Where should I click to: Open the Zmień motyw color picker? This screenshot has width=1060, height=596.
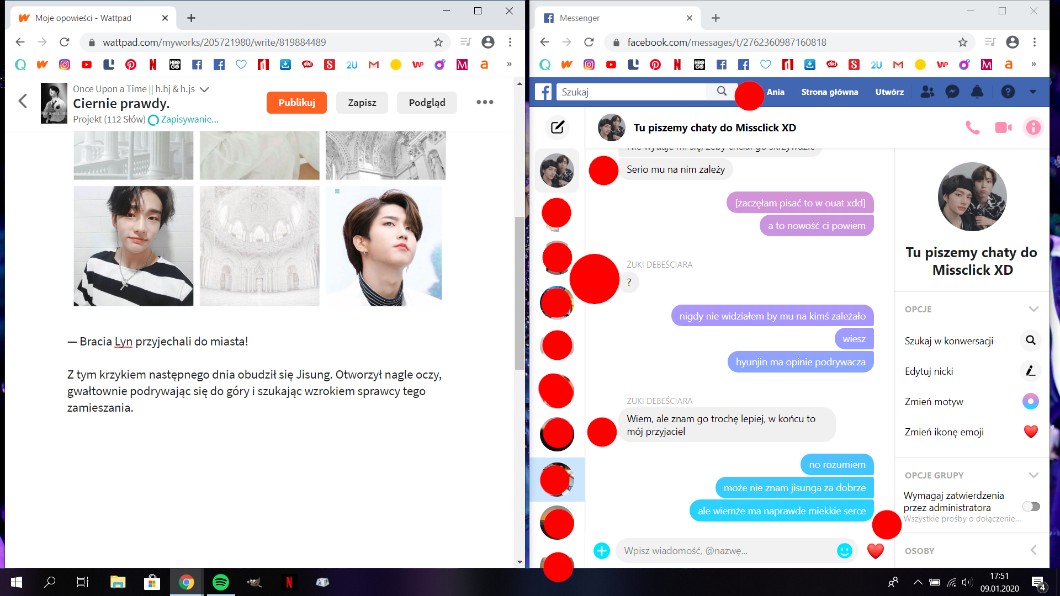pos(1030,401)
